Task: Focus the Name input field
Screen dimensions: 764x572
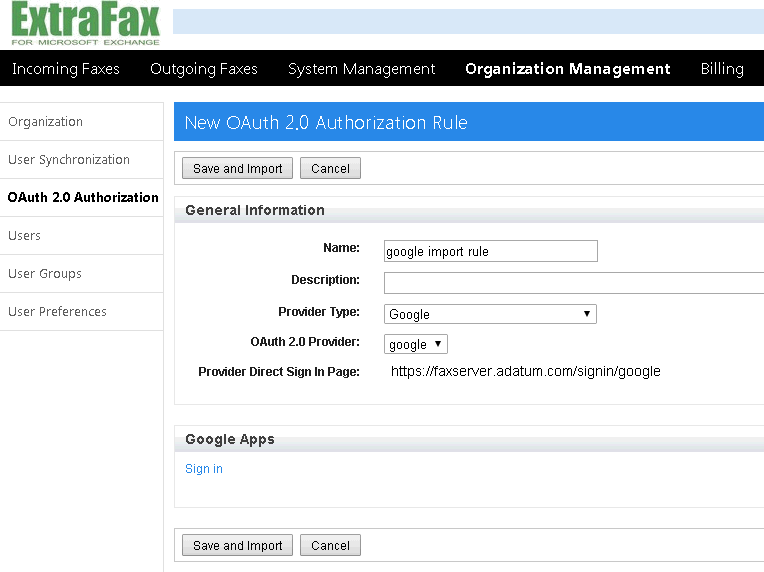Action: pyautogui.click(x=491, y=251)
